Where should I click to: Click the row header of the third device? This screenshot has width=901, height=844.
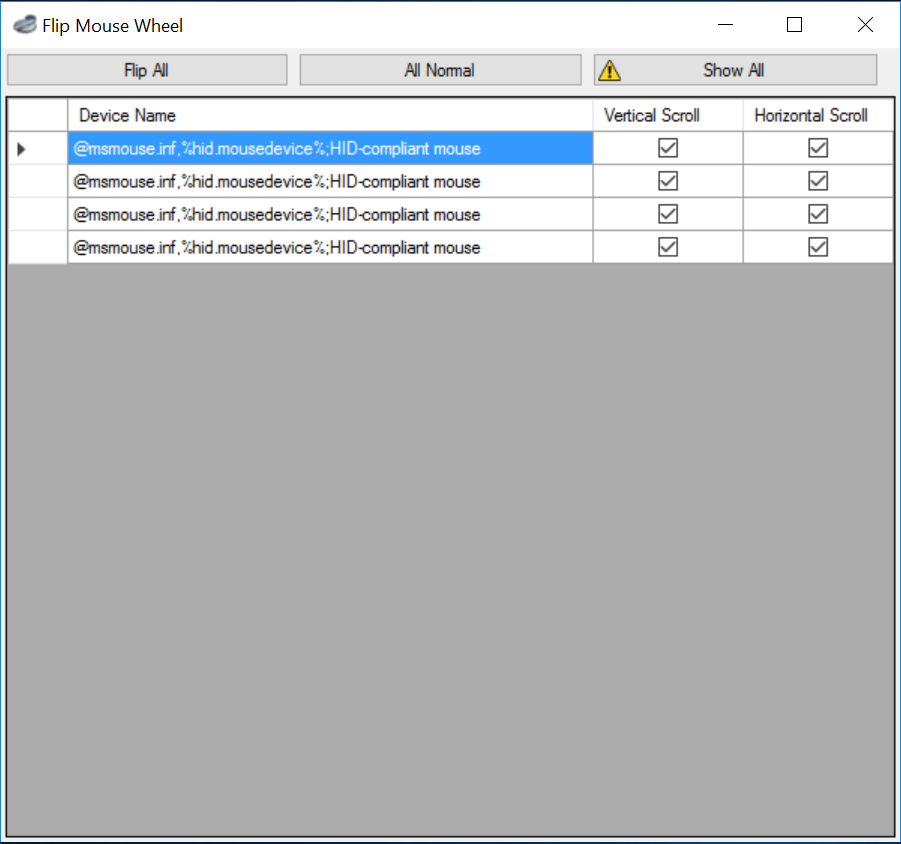point(38,214)
